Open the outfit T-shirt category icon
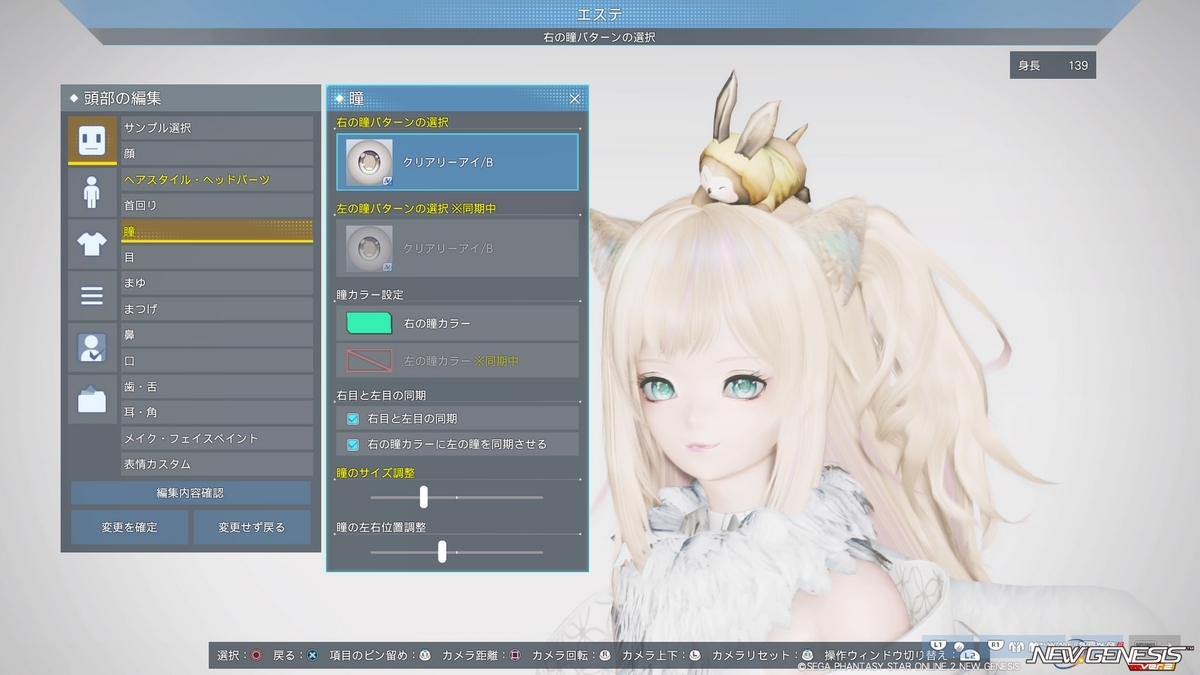Viewport: 1200px width, 675px height. point(92,244)
